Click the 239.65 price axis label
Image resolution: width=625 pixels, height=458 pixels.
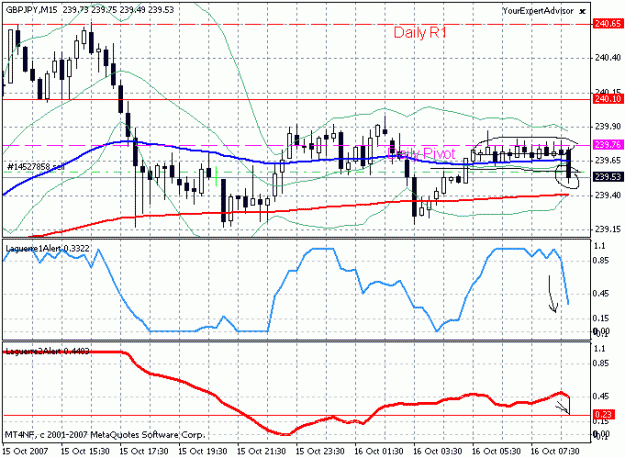tap(607, 161)
